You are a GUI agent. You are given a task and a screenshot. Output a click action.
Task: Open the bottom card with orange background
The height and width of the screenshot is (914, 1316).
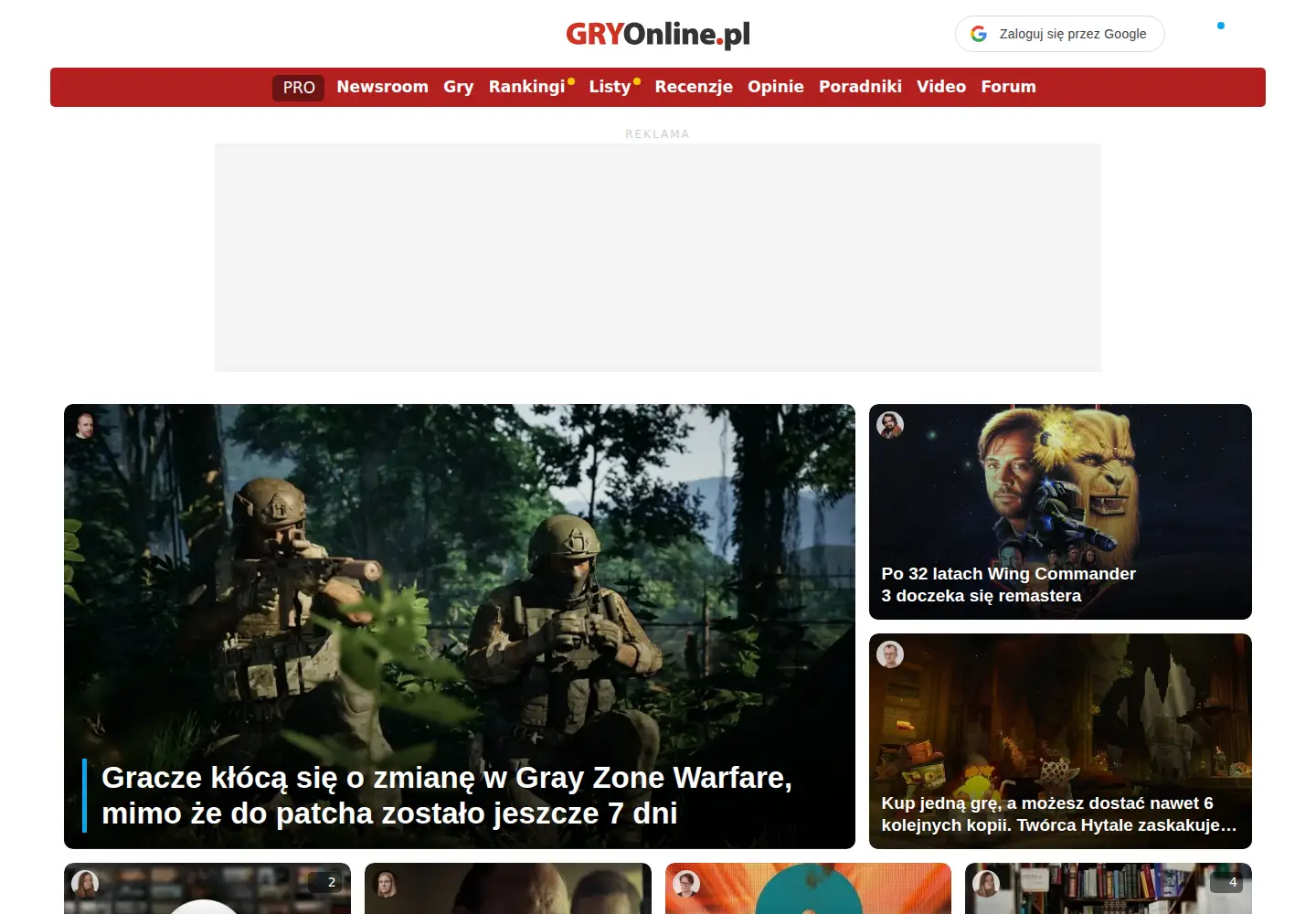[x=808, y=888]
